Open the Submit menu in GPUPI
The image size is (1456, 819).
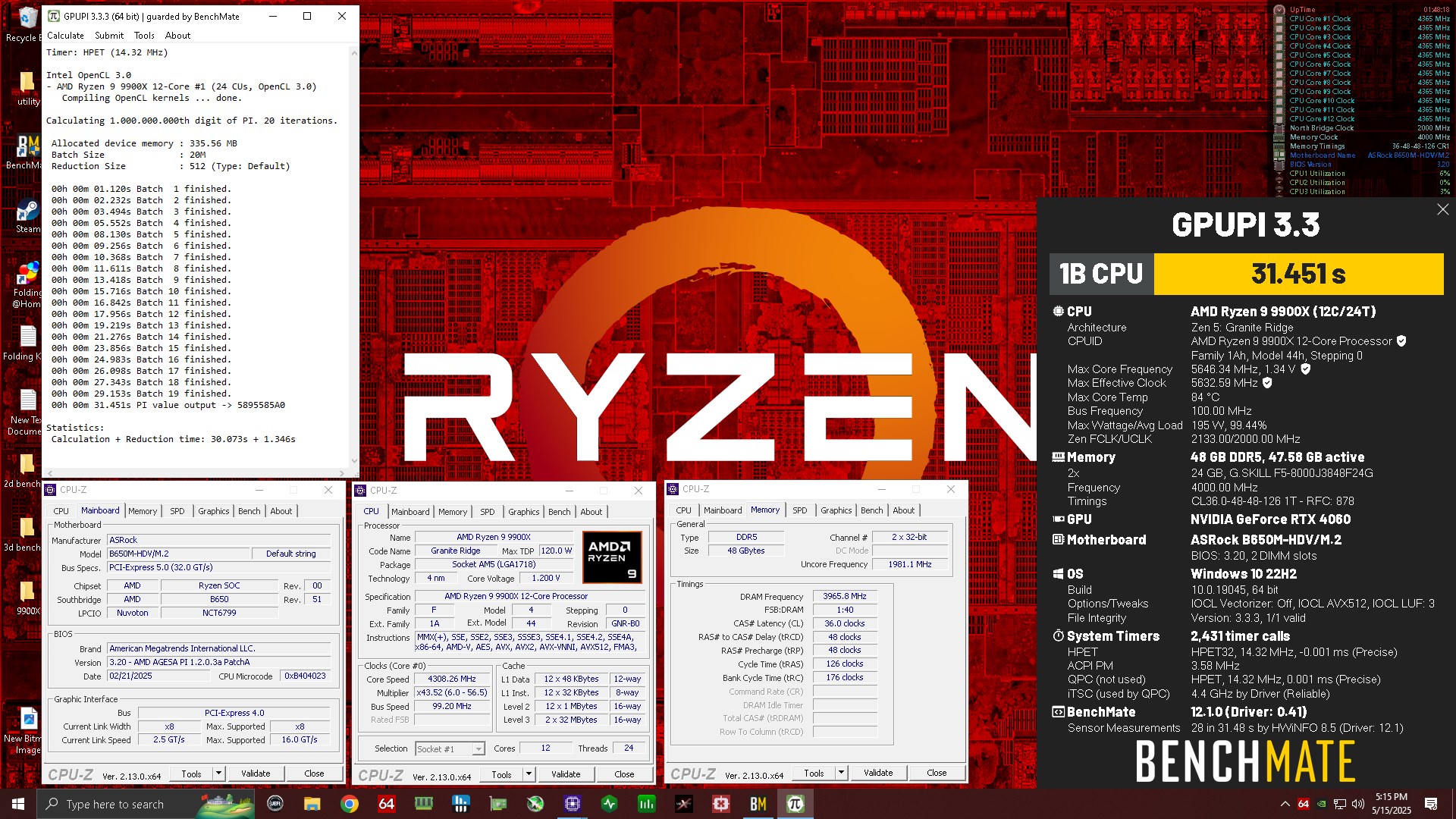[109, 36]
